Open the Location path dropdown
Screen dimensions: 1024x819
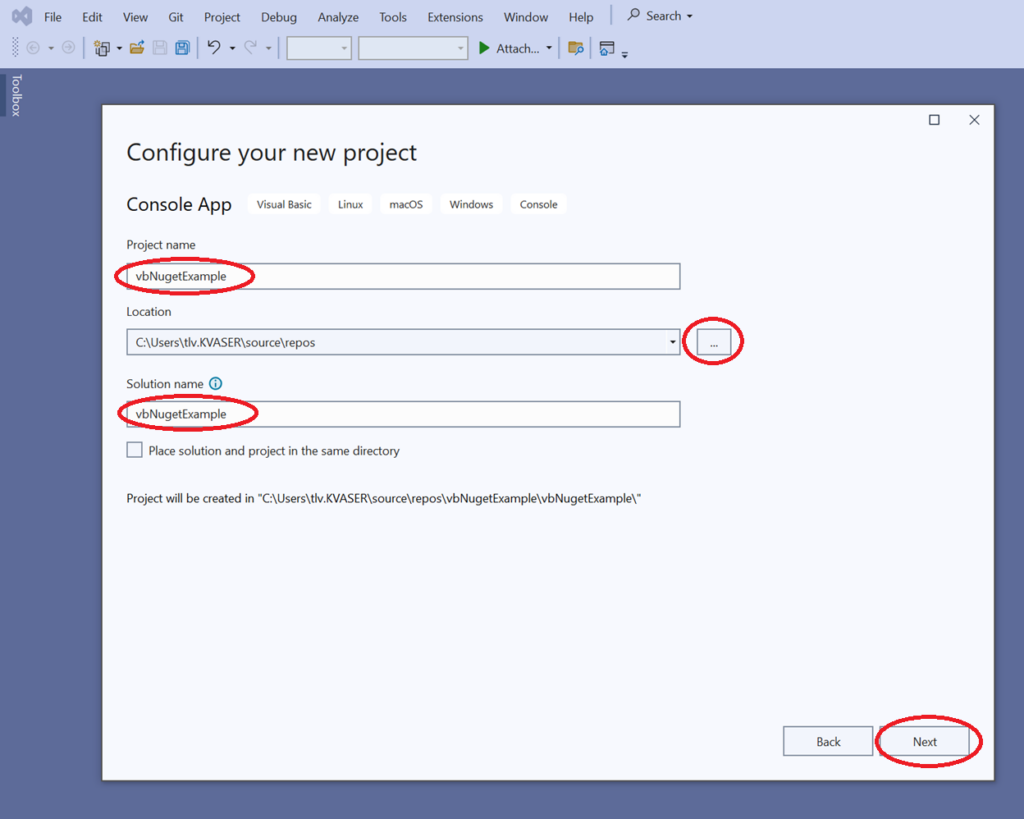pos(673,342)
